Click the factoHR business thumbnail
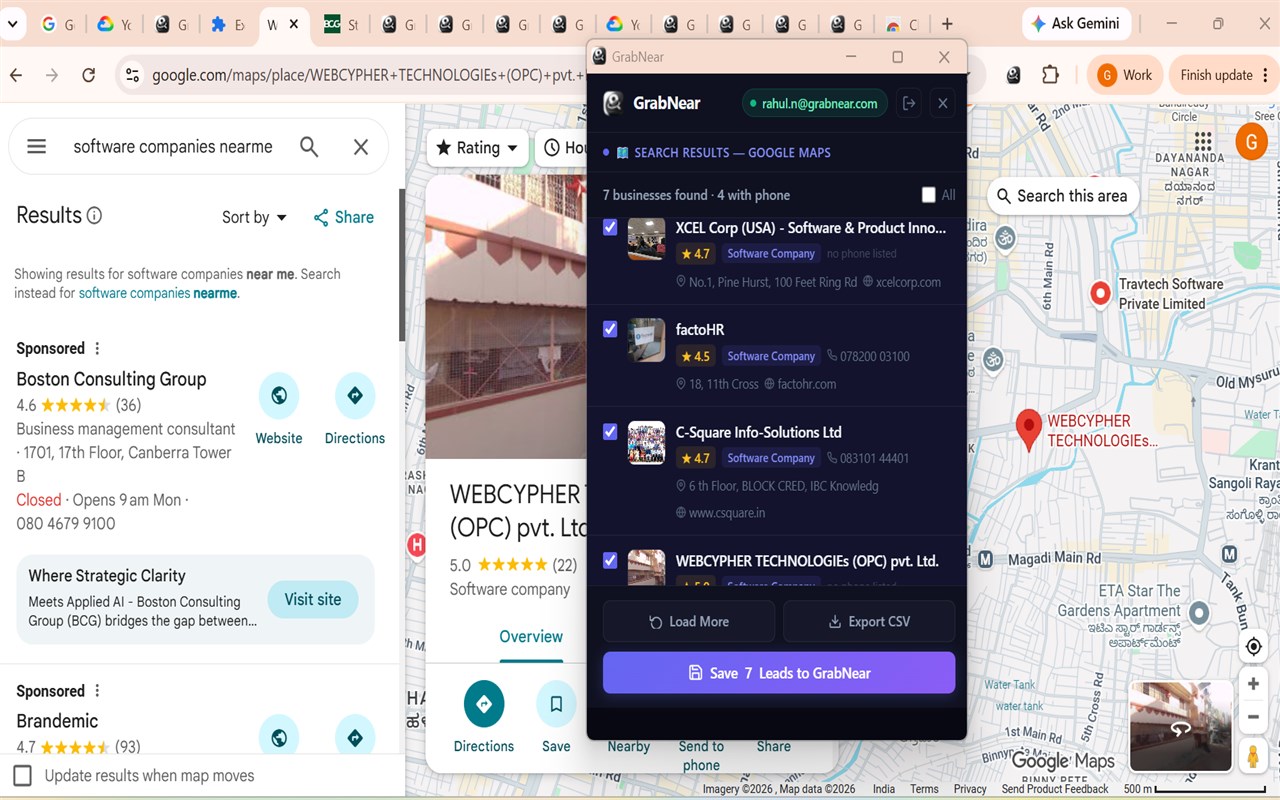This screenshot has width=1280, height=800. [646, 340]
